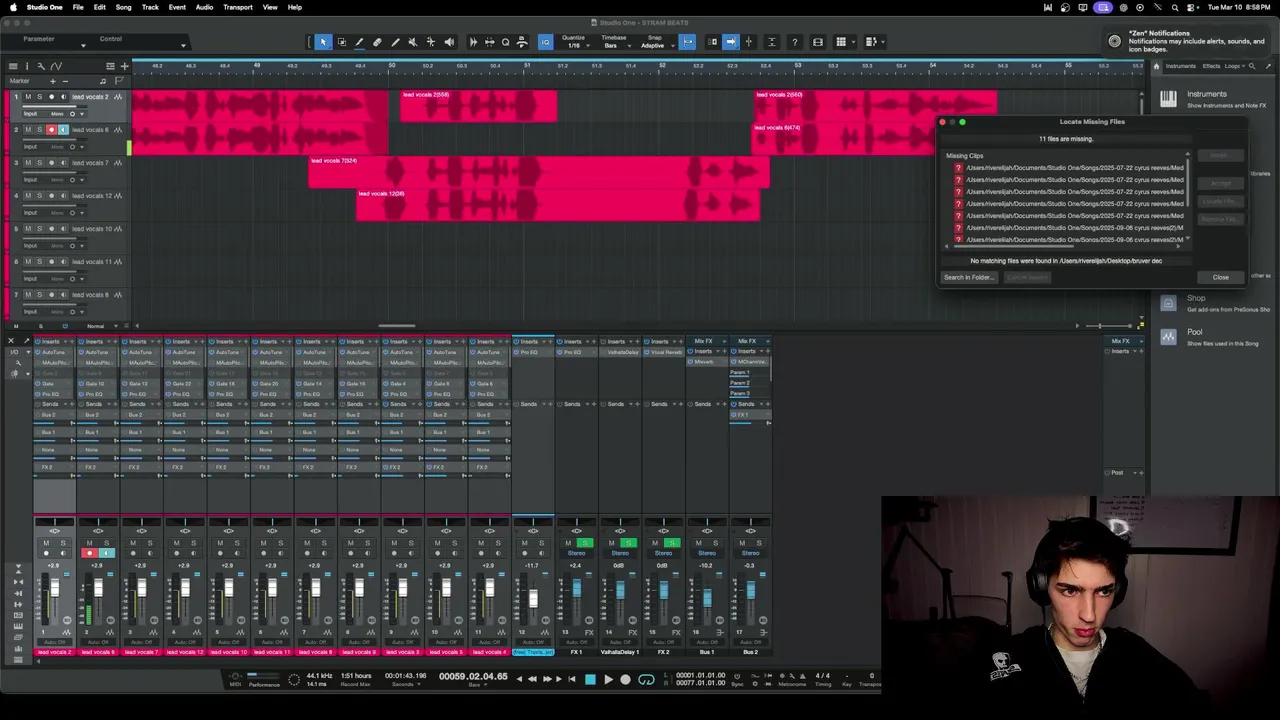Open the Song menu
Screen dimensions: 1280x720
123,7
